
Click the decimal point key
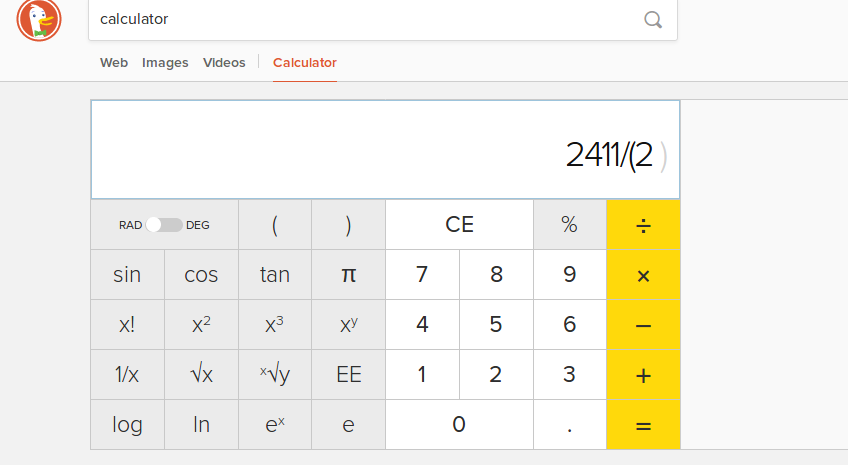[x=569, y=425]
